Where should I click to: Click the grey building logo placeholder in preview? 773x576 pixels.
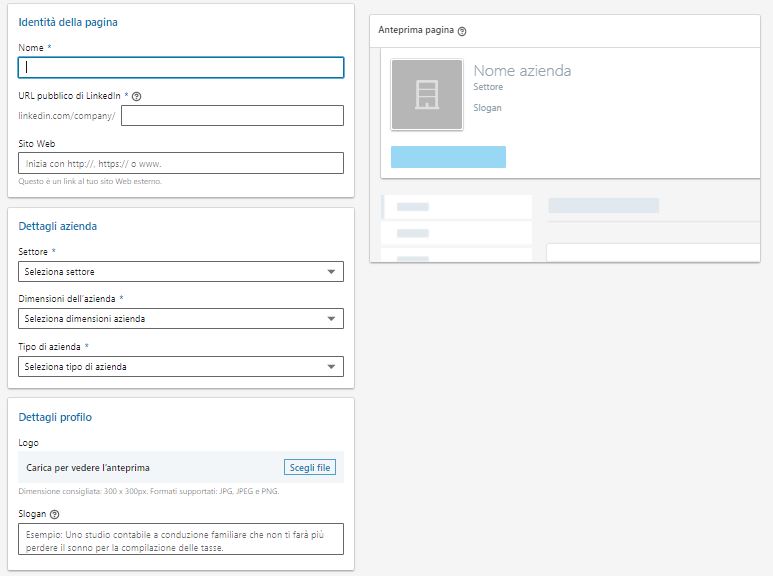427,95
